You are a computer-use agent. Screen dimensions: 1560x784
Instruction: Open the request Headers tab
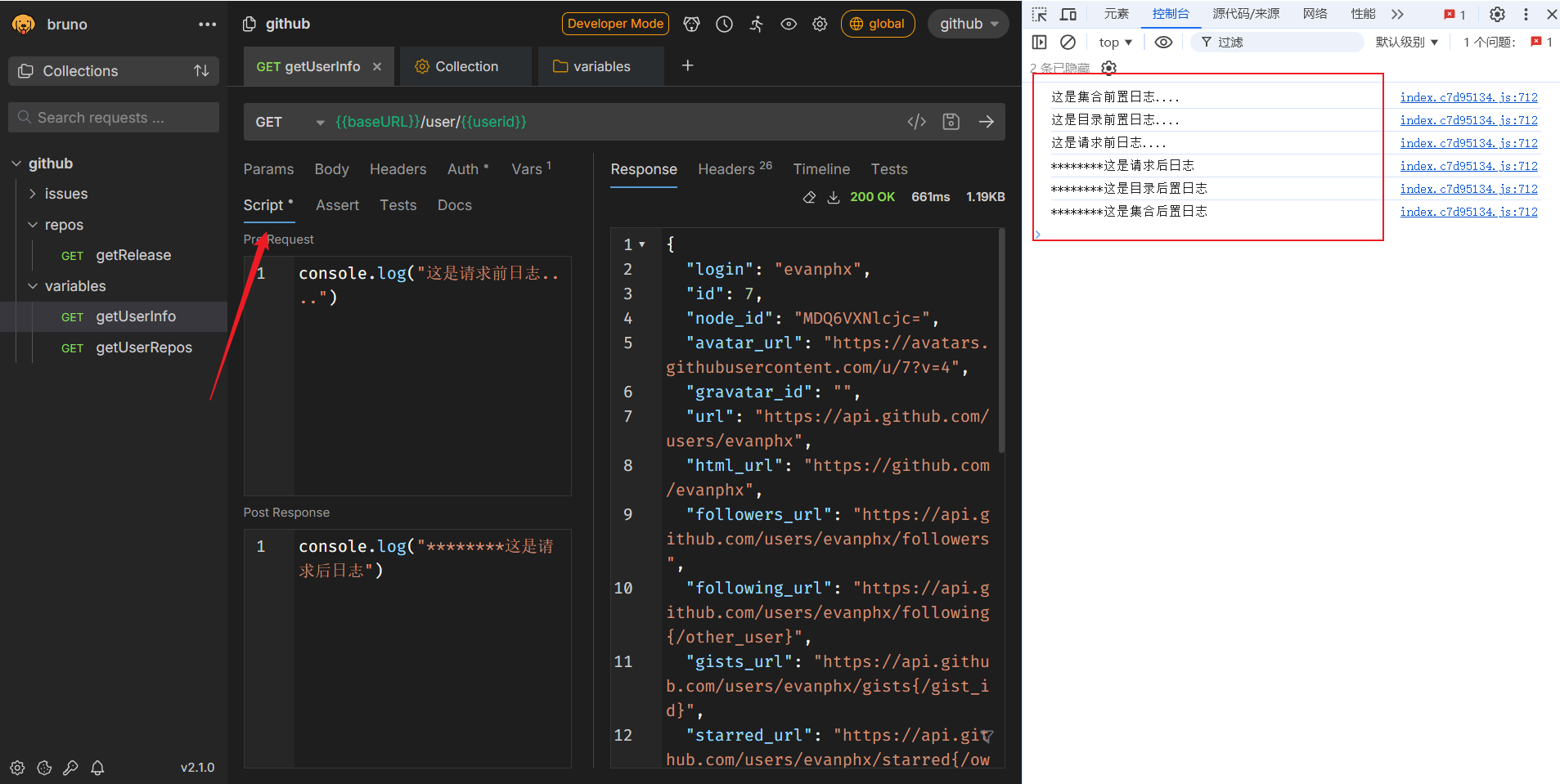[x=398, y=169]
